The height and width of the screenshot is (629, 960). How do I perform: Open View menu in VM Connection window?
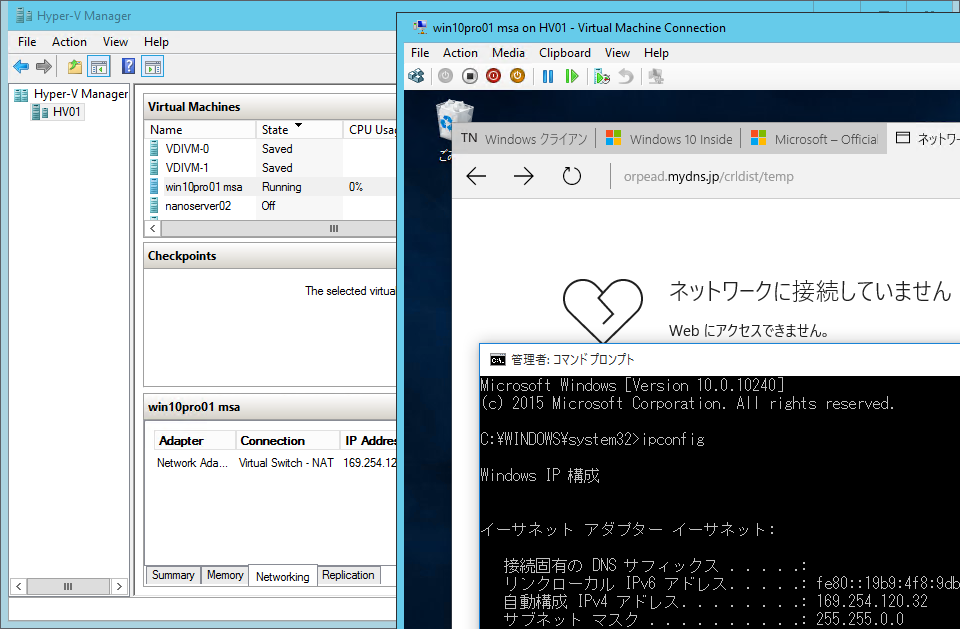pyautogui.click(x=617, y=53)
